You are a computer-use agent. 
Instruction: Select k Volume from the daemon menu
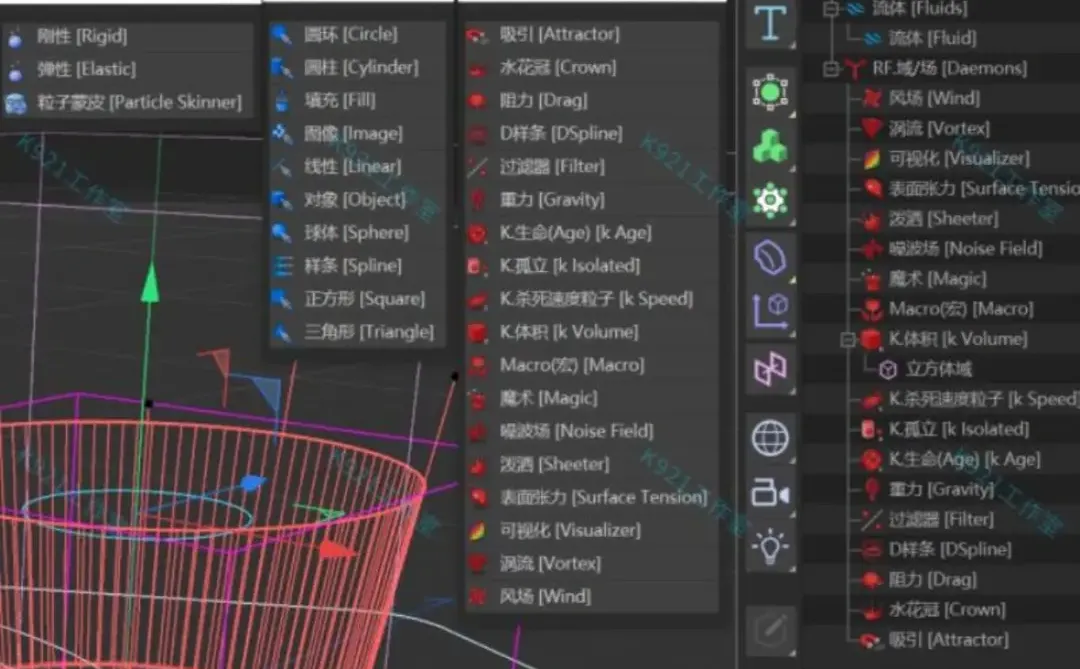pyautogui.click(x=591, y=332)
